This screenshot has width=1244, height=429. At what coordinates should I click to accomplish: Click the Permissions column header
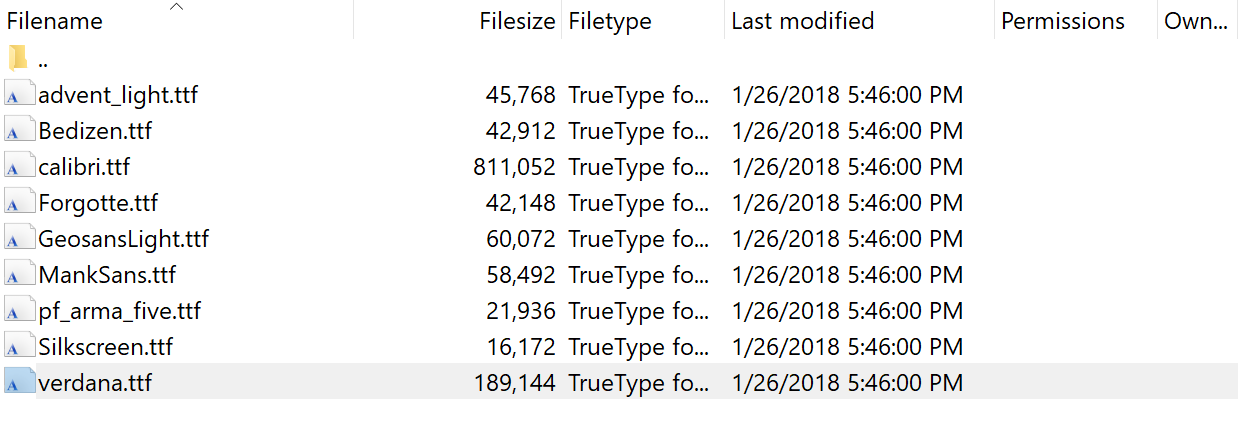pos(1063,21)
